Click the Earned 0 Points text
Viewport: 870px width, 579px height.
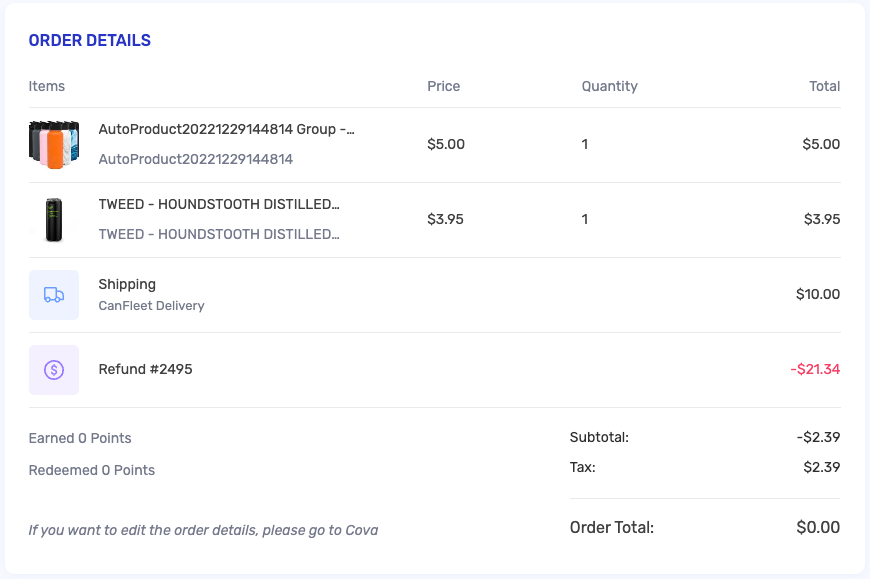coord(80,438)
